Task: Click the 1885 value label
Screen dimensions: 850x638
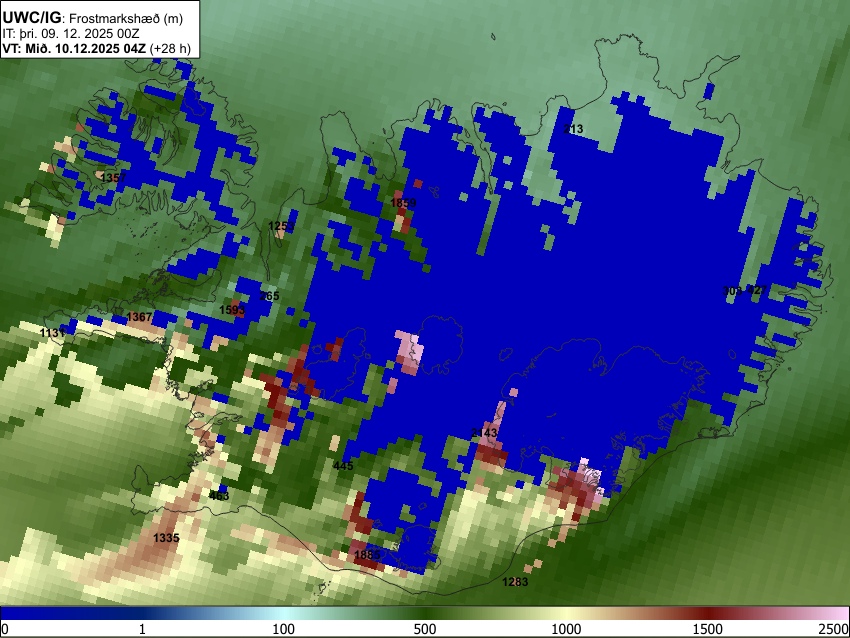Action: (367, 555)
